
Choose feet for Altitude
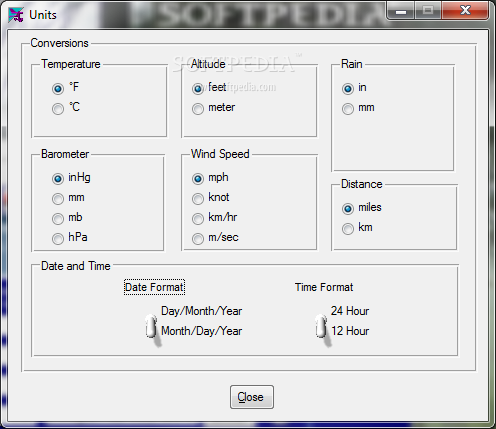(198, 89)
